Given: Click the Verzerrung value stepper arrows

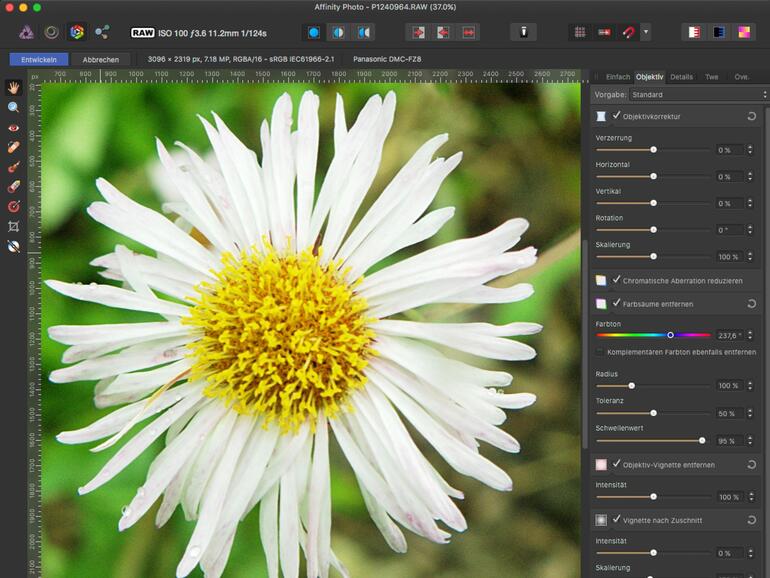Looking at the screenshot, I should 750,150.
